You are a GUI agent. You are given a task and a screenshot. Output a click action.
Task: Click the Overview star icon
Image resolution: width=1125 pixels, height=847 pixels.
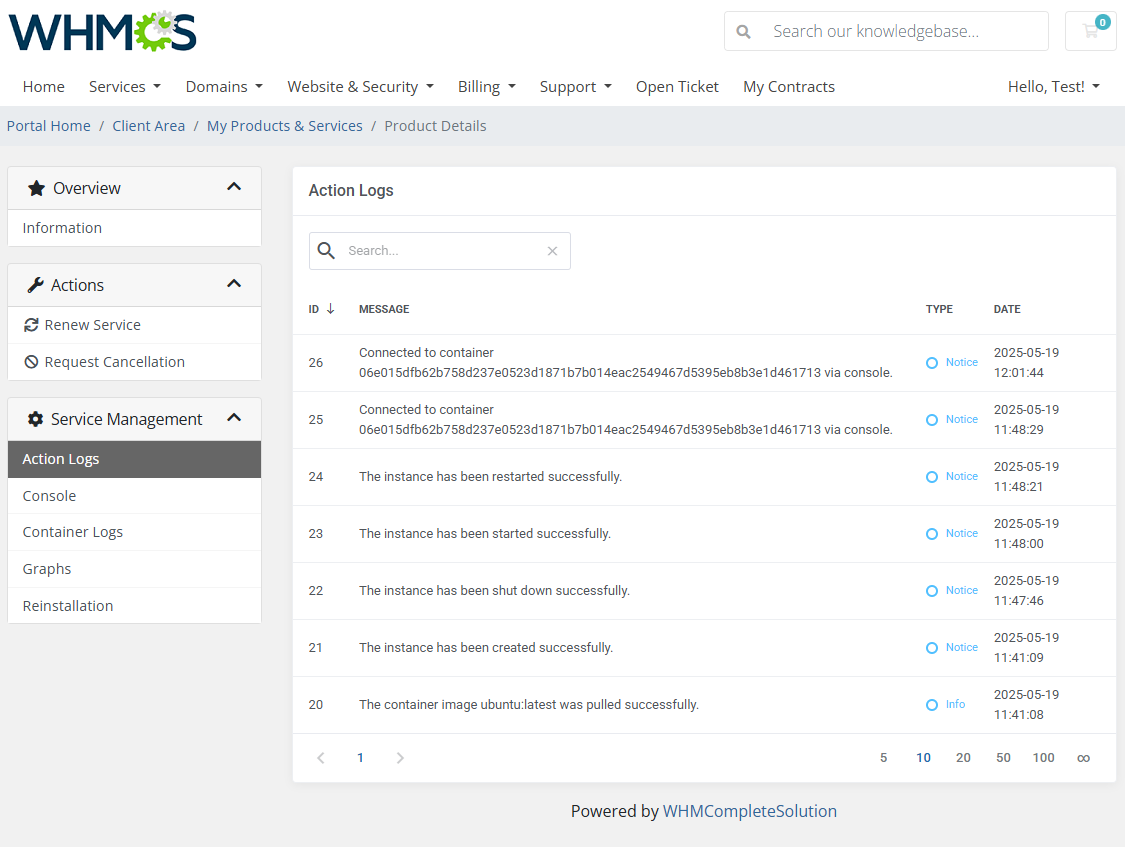(x=36, y=189)
